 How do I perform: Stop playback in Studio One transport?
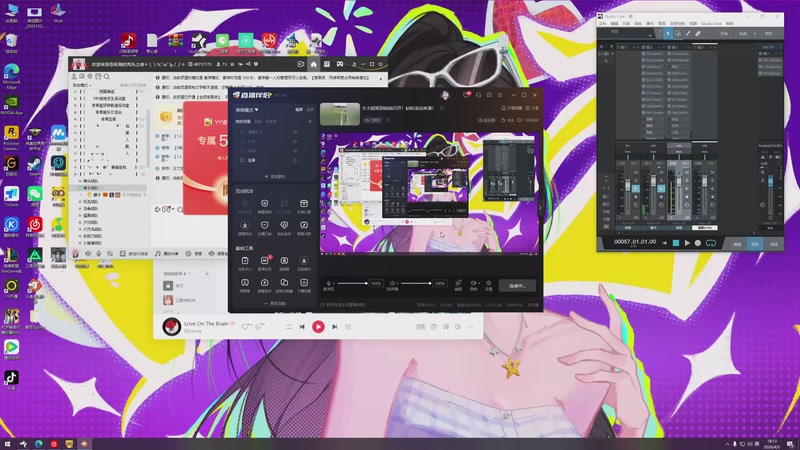[x=676, y=243]
